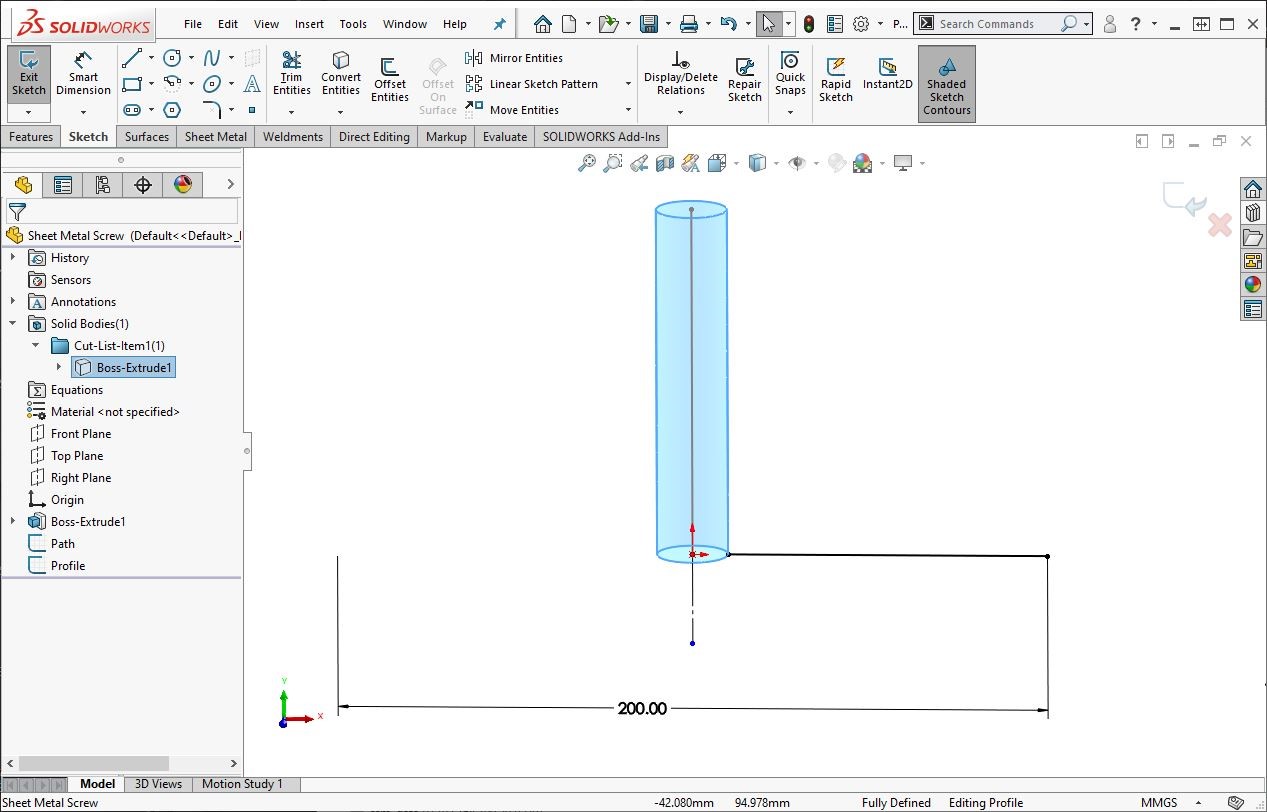This screenshot has width=1267, height=812.
Task: Open the Repair Sketch tool
Action: pyautogui.click(x=745, y=78)
